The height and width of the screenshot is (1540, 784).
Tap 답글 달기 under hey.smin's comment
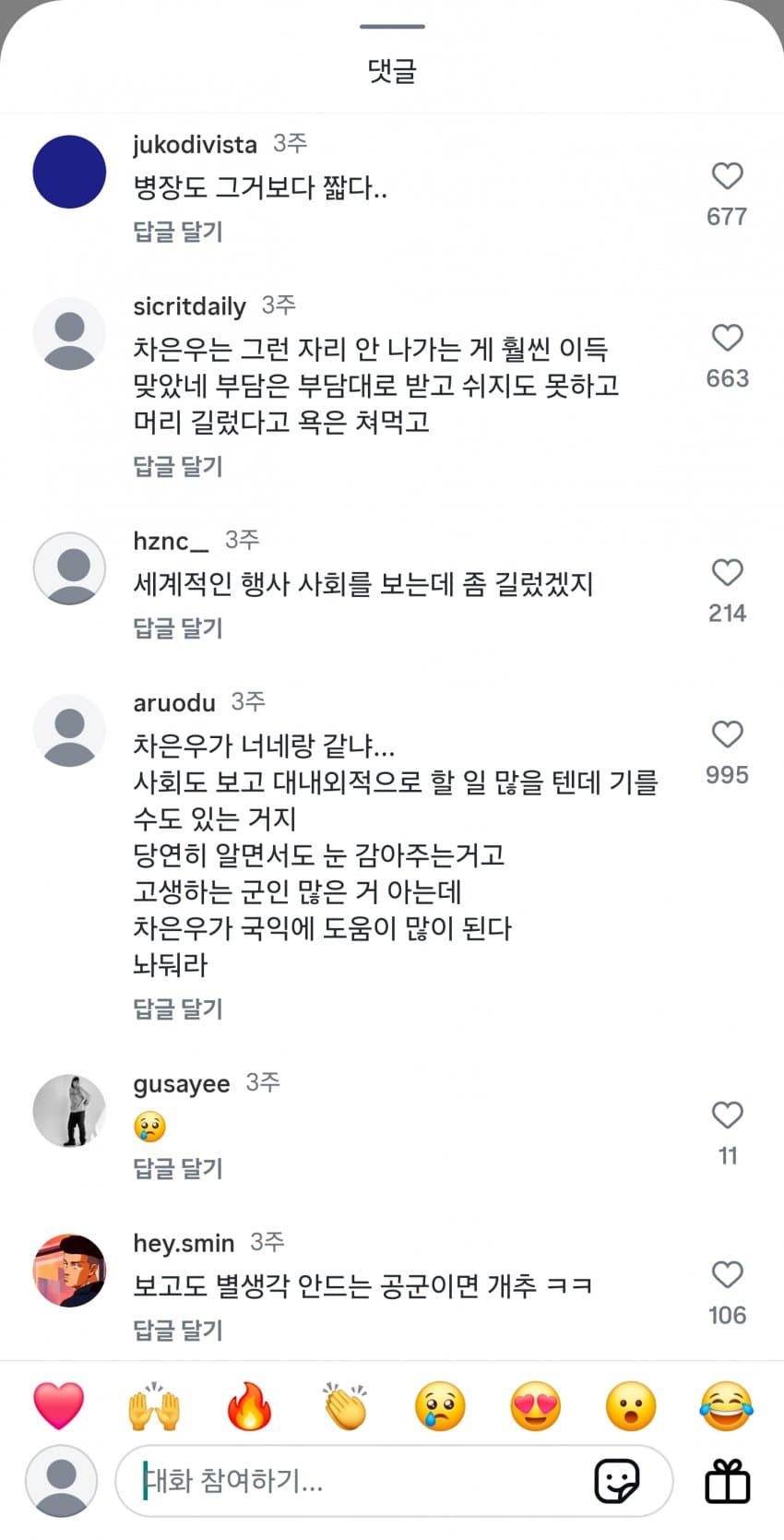point(178,1330)
